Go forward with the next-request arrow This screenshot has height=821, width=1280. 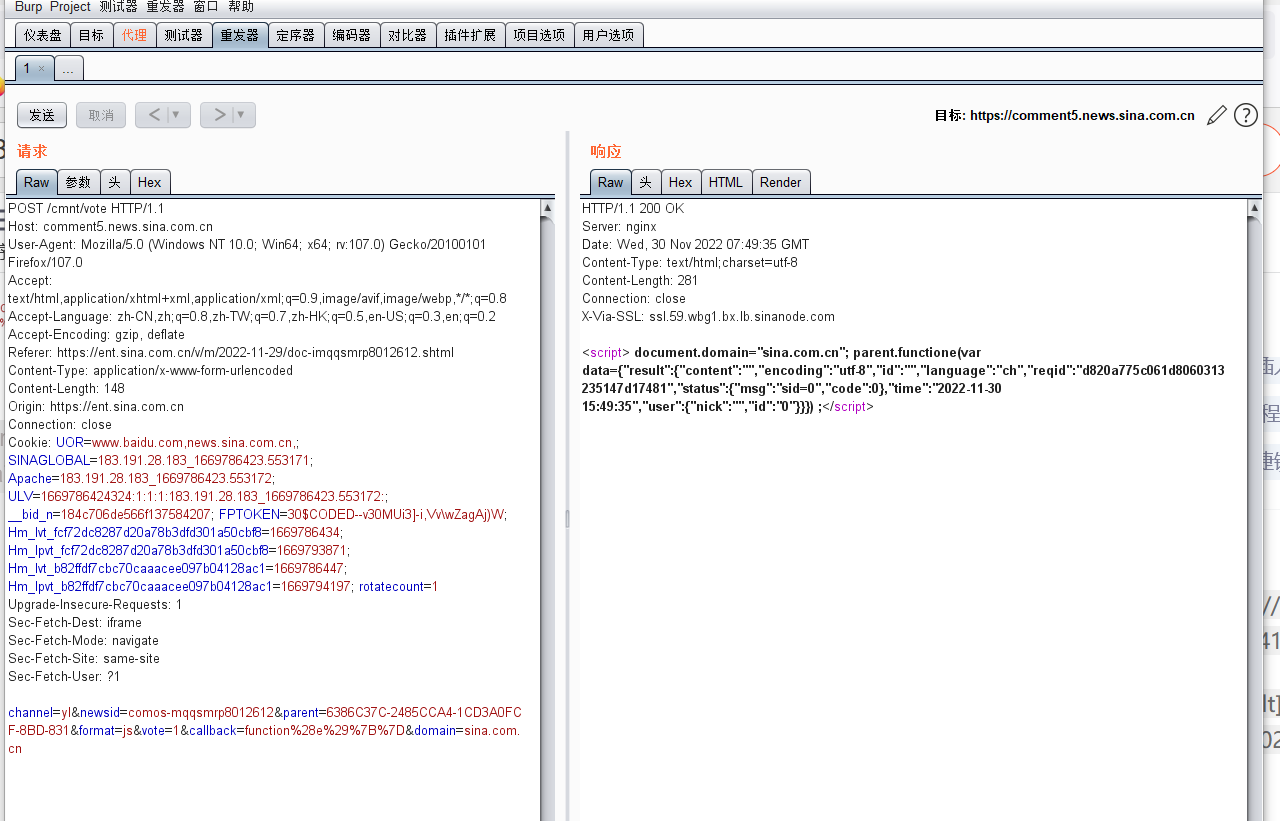click(x=219, y=115)
